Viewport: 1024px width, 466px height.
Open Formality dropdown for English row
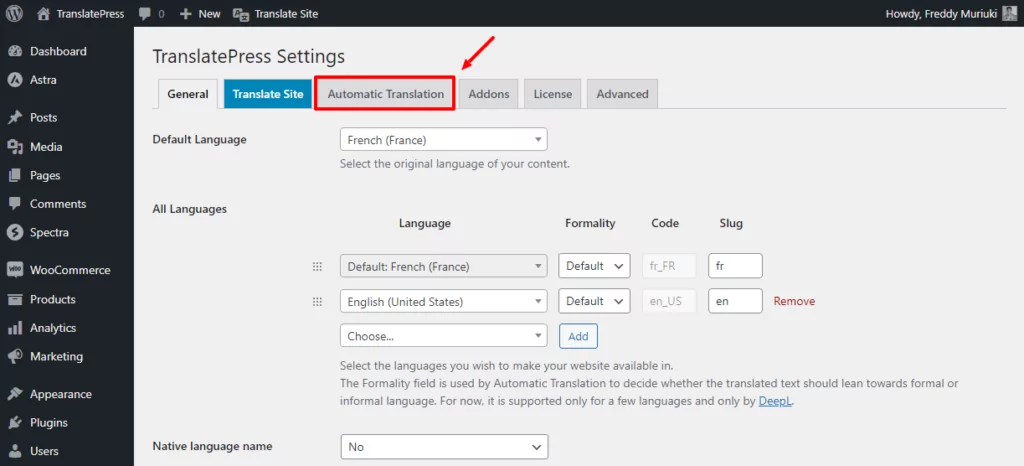tap(594, 302)
